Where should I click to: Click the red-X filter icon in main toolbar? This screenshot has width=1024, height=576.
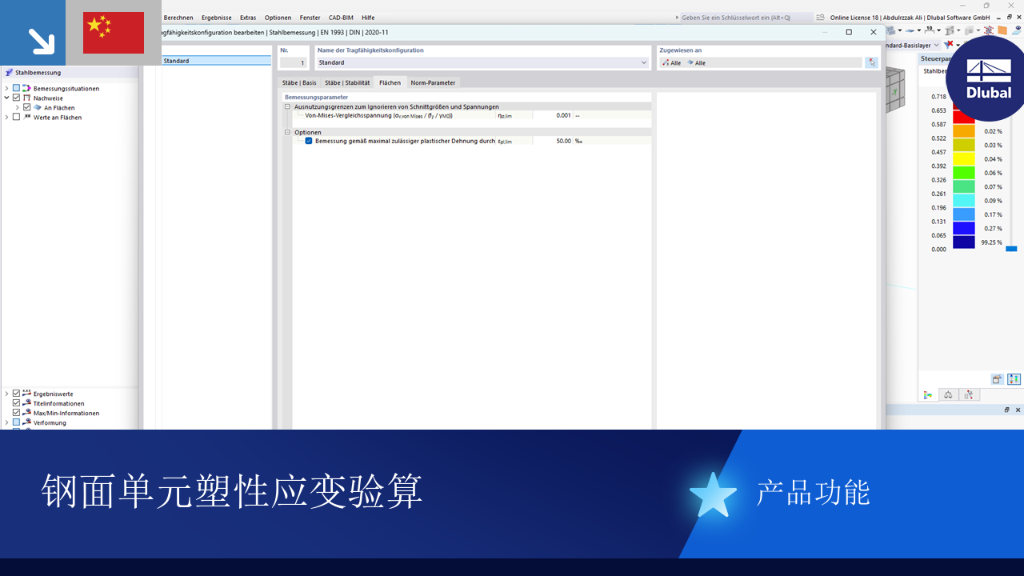click(949, 45)
